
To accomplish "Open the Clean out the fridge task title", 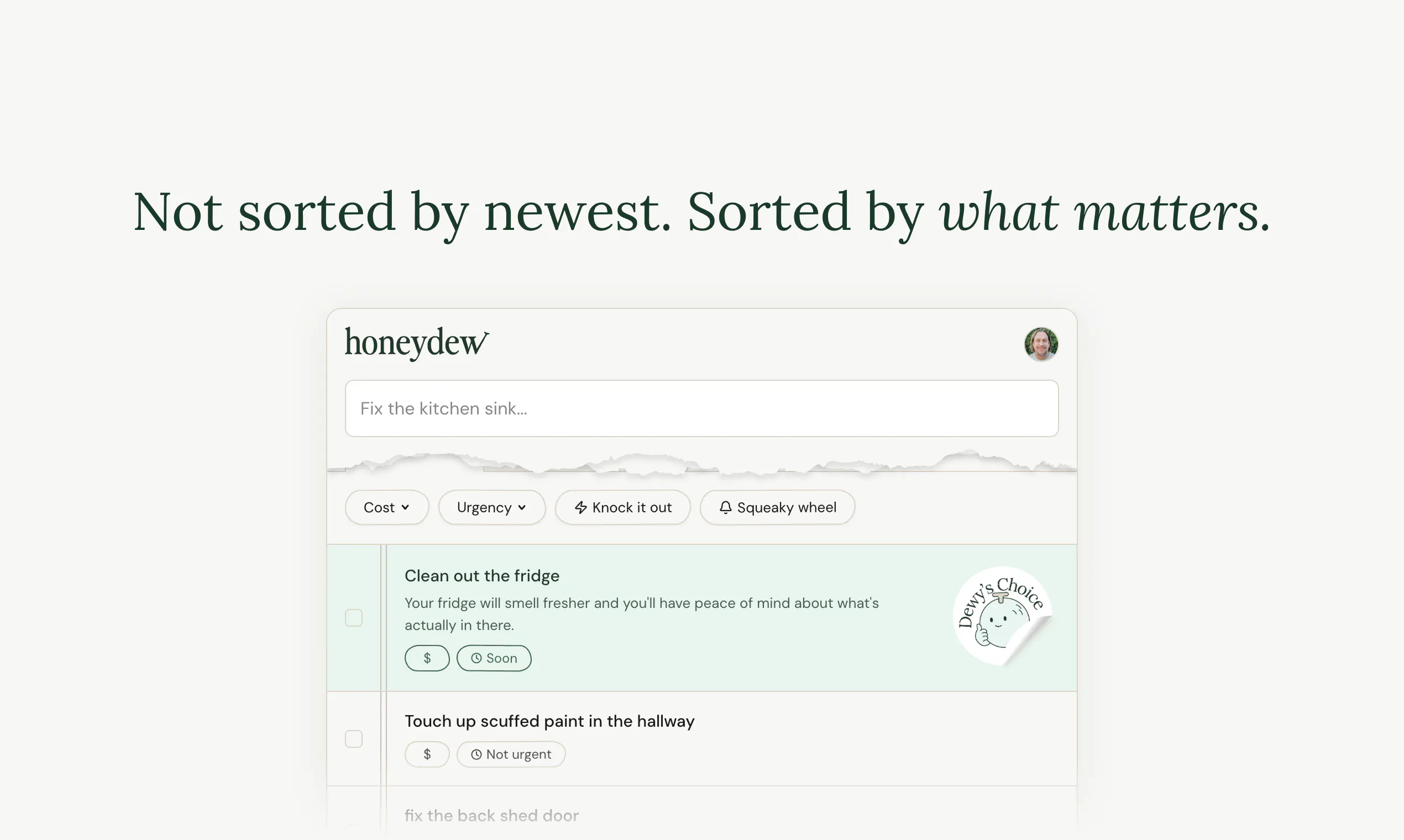I will click(x=482, y=576).
